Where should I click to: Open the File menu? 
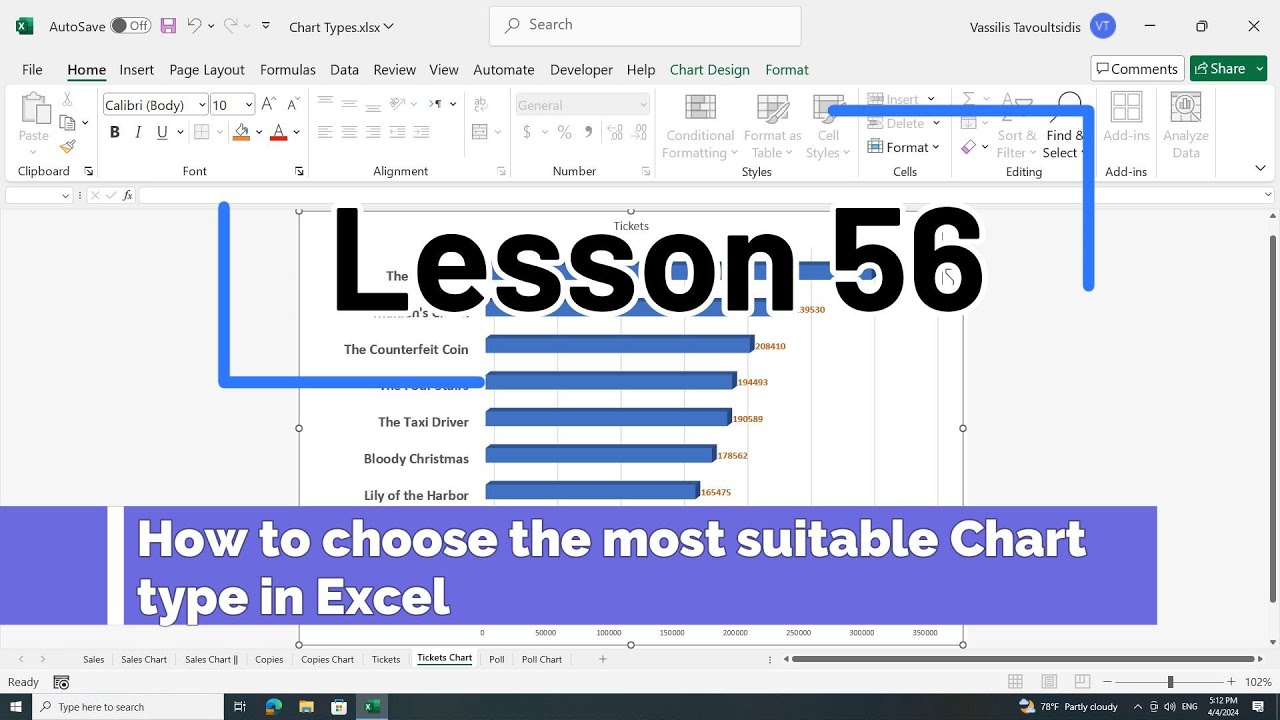point(32,69)
